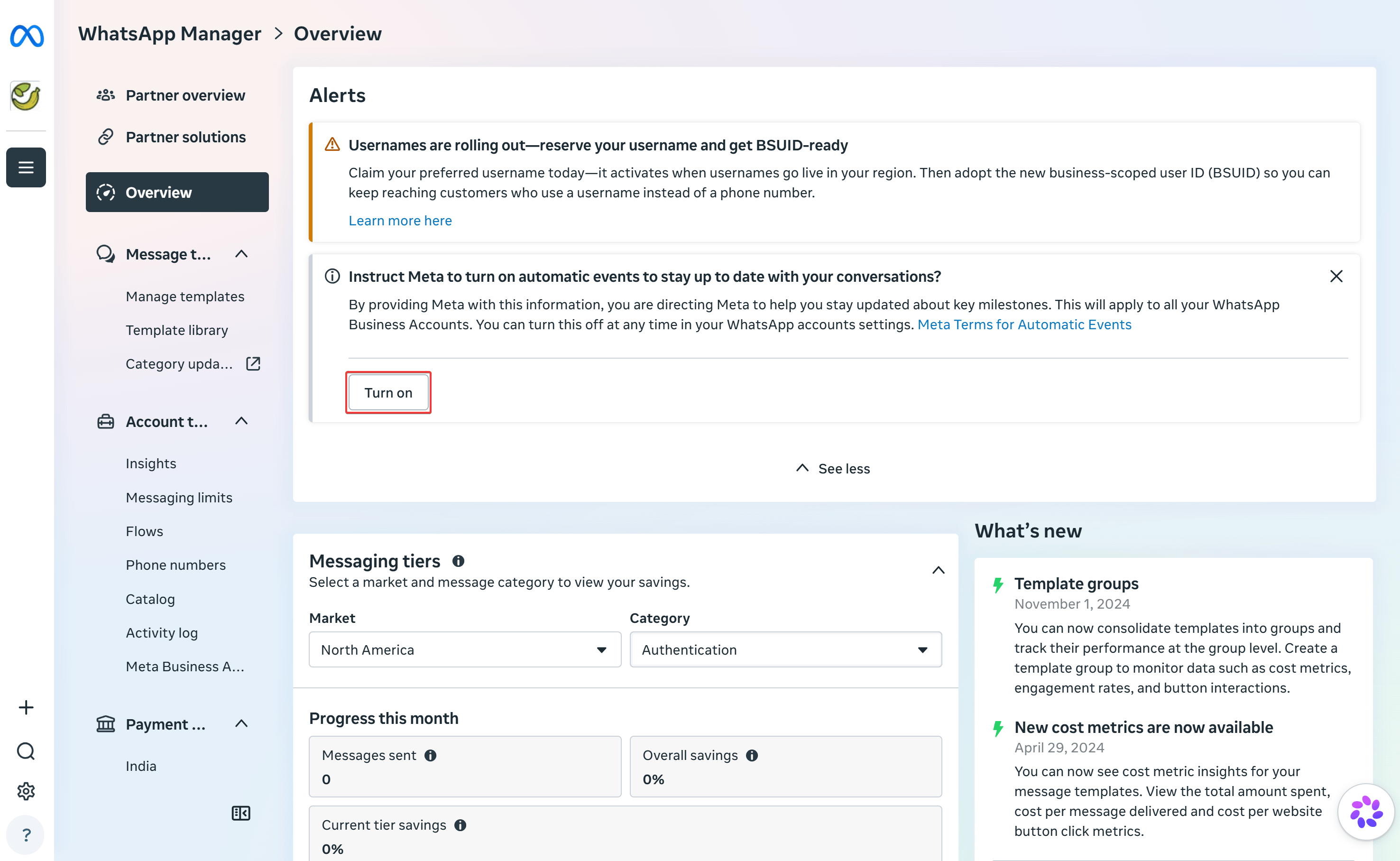
Task: Open the Meta logo home
Action: [x=26, y=36]
